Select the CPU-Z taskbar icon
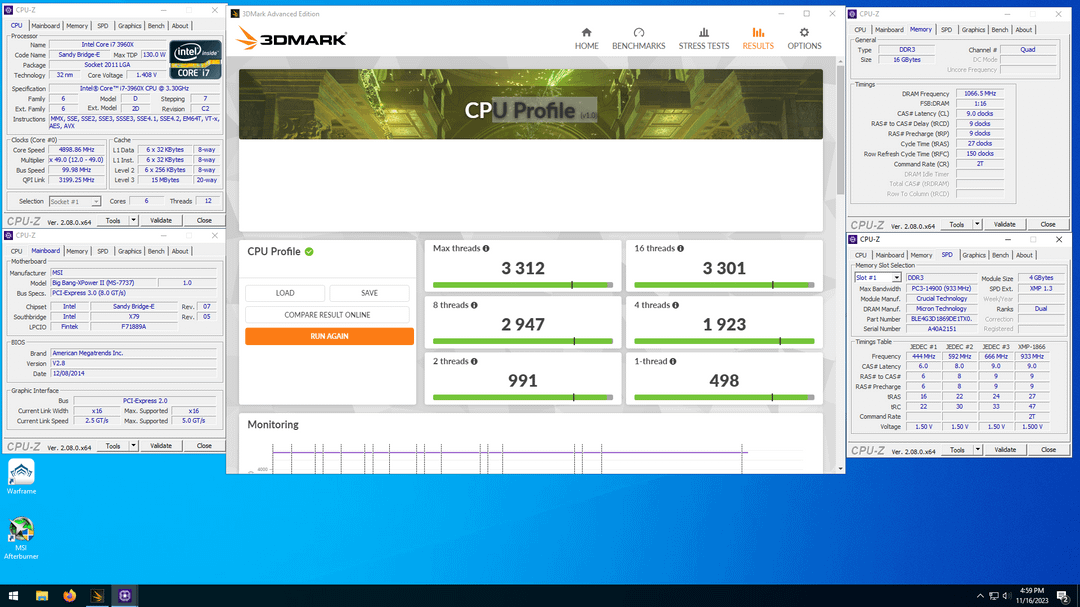The image size is (1080, 607). coord(125,596)
